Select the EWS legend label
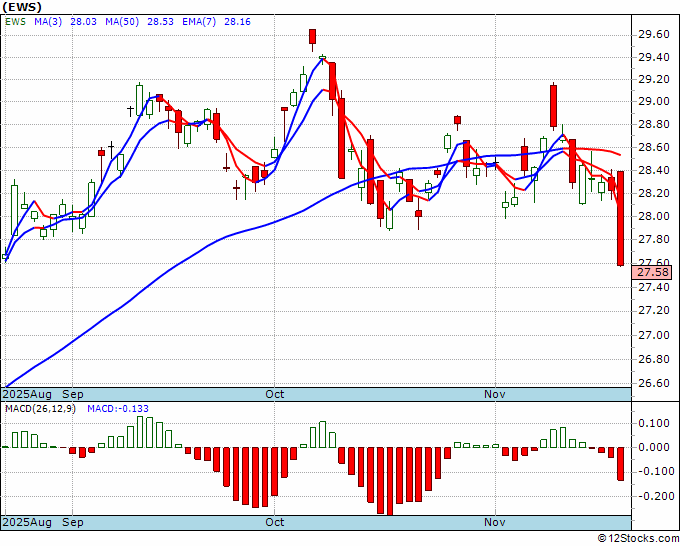The image size is (680, 546). 16,22
